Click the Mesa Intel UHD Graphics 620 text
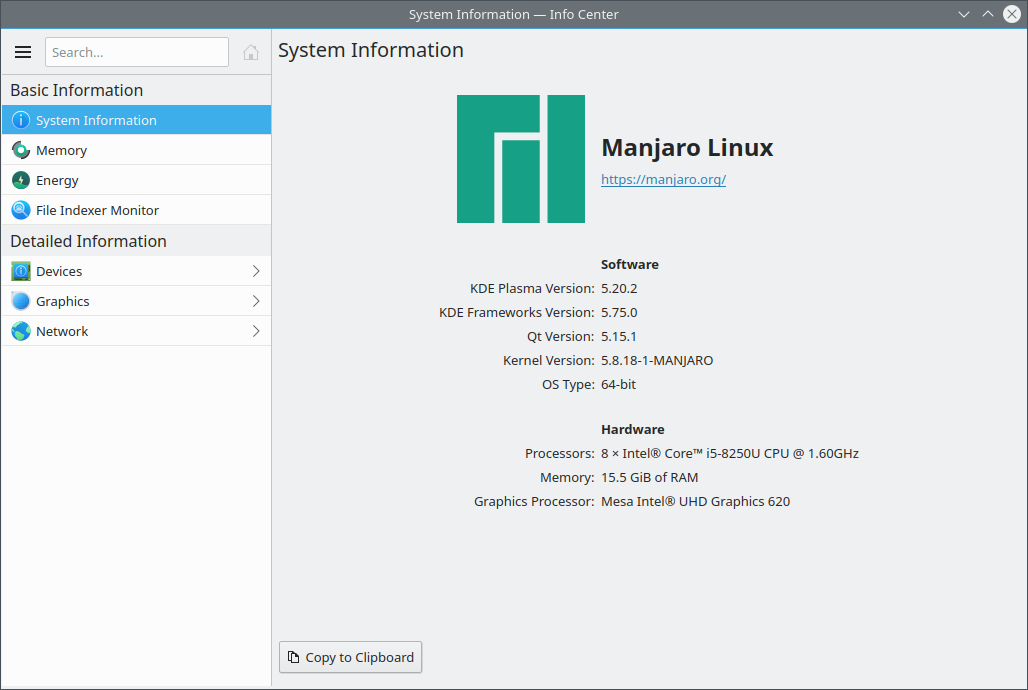This screenshot has height=690, width=1028. click(x=696, y=501)
